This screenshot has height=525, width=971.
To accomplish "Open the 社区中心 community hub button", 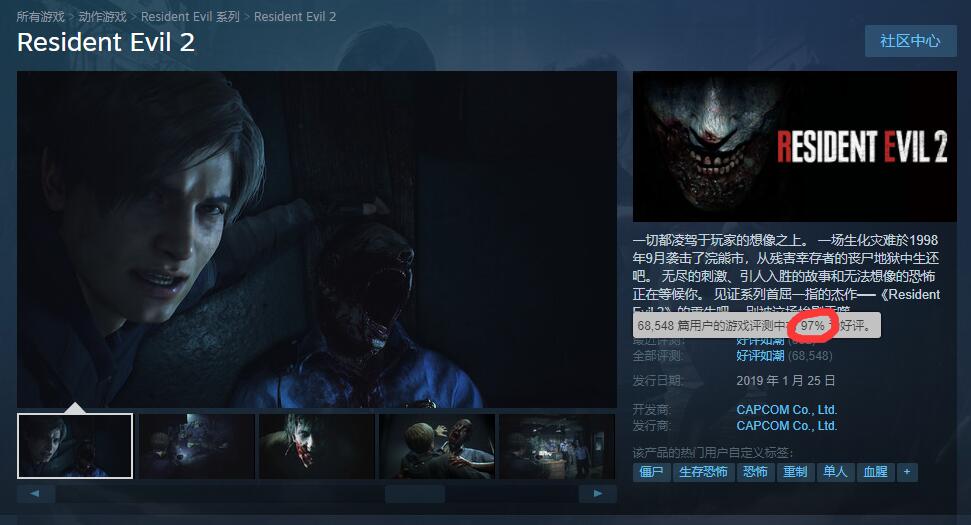I will (910, 41).
